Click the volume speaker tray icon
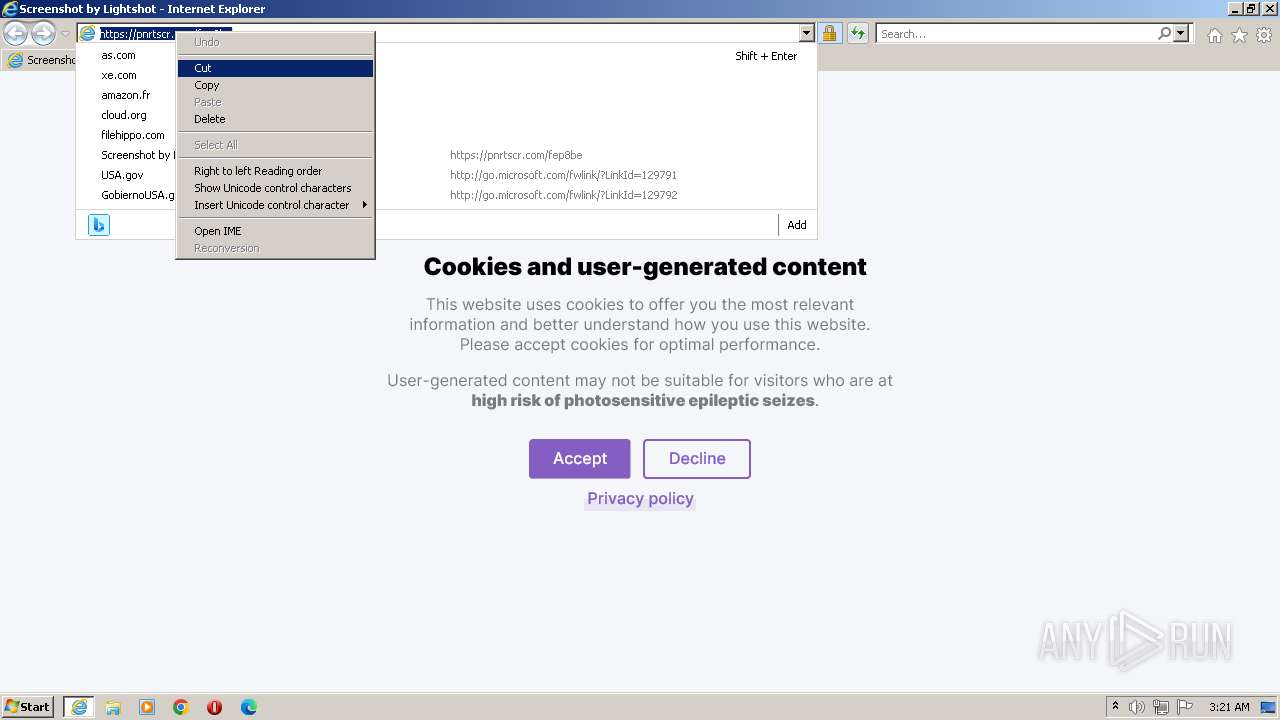The height and width of the screenshot is (720, 1280). tap(1137, 707)
